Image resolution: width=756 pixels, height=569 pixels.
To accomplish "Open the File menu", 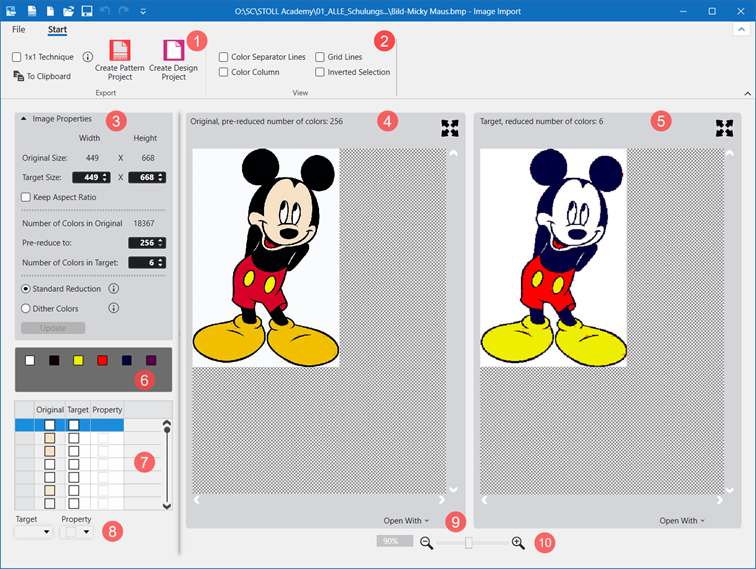I will click(19, 29).
